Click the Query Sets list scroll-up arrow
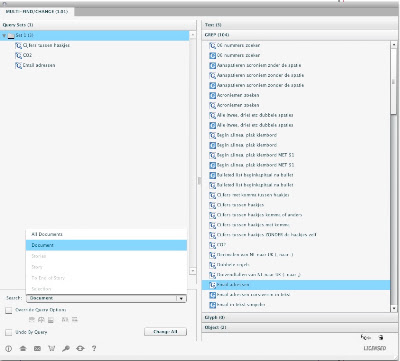 point(193,35)
